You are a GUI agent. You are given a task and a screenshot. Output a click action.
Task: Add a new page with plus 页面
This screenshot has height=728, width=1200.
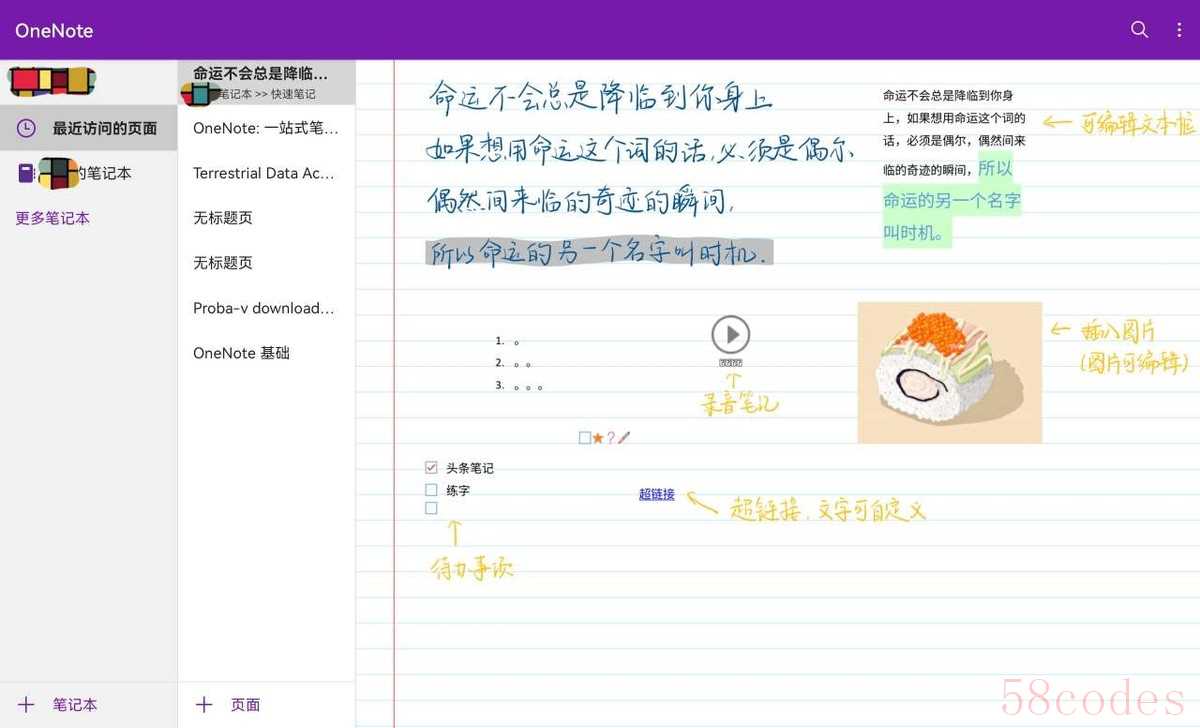coord(229,705)
